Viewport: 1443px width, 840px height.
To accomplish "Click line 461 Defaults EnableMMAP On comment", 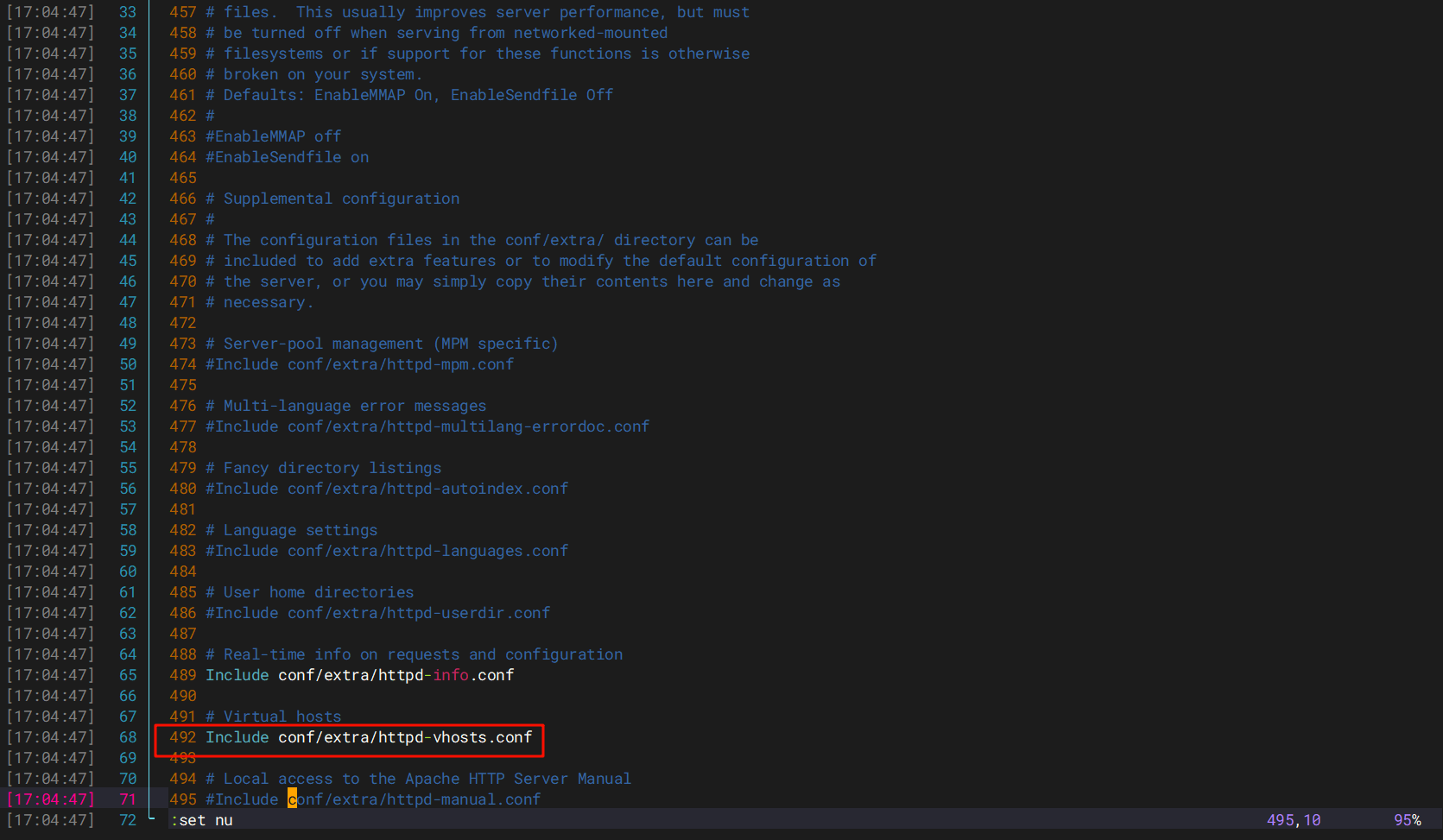I will pos(409,95).
